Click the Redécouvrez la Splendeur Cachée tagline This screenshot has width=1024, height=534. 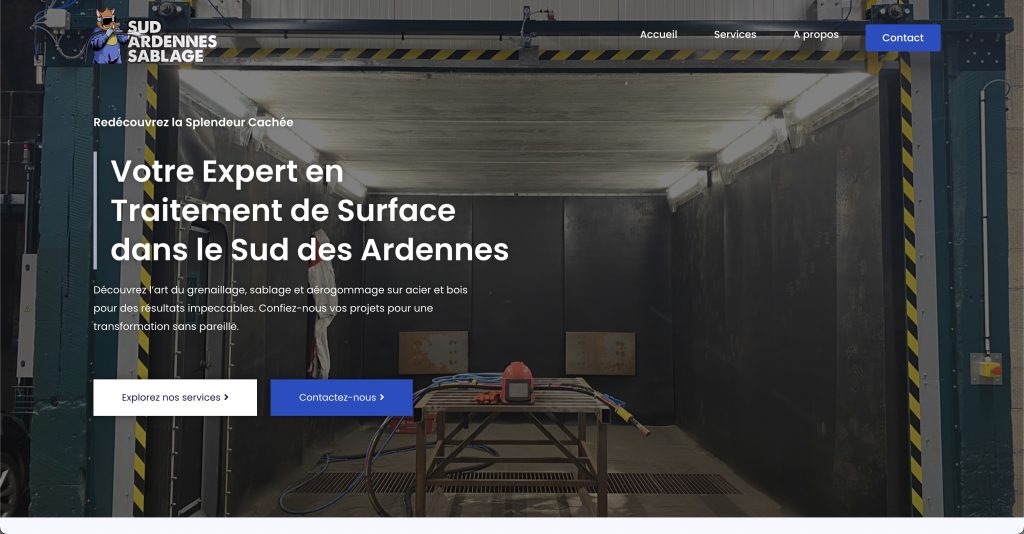[193, 122]
